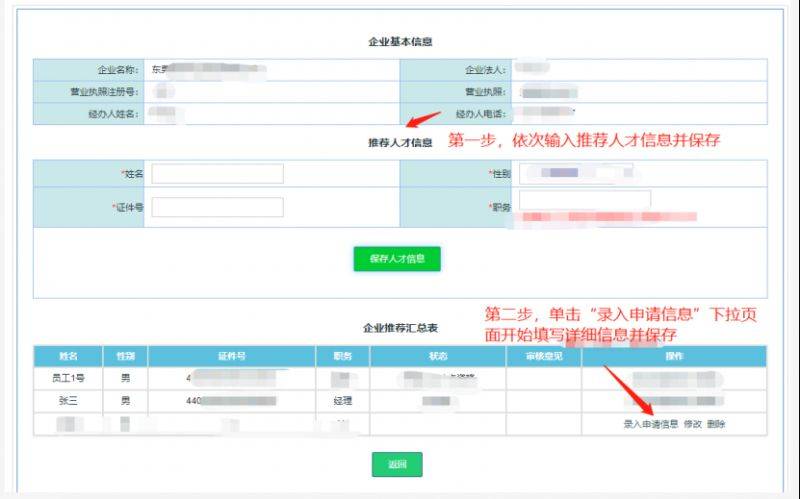800x499 pixels.
Task: Click the 推荐人才信息 heading
Action: (x=400, y=143)
